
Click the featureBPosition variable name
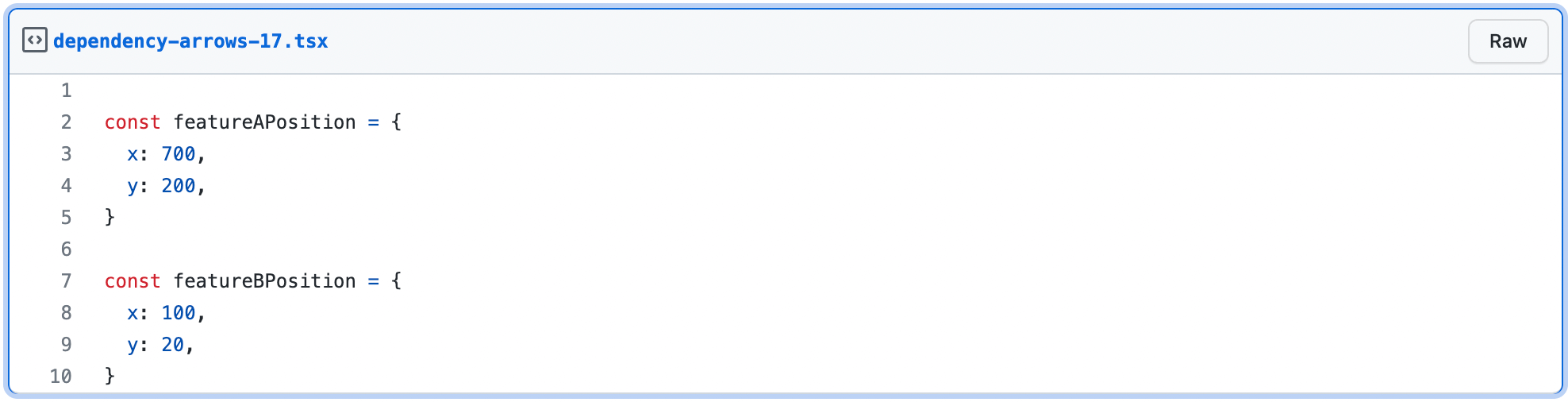coord(265,281)
